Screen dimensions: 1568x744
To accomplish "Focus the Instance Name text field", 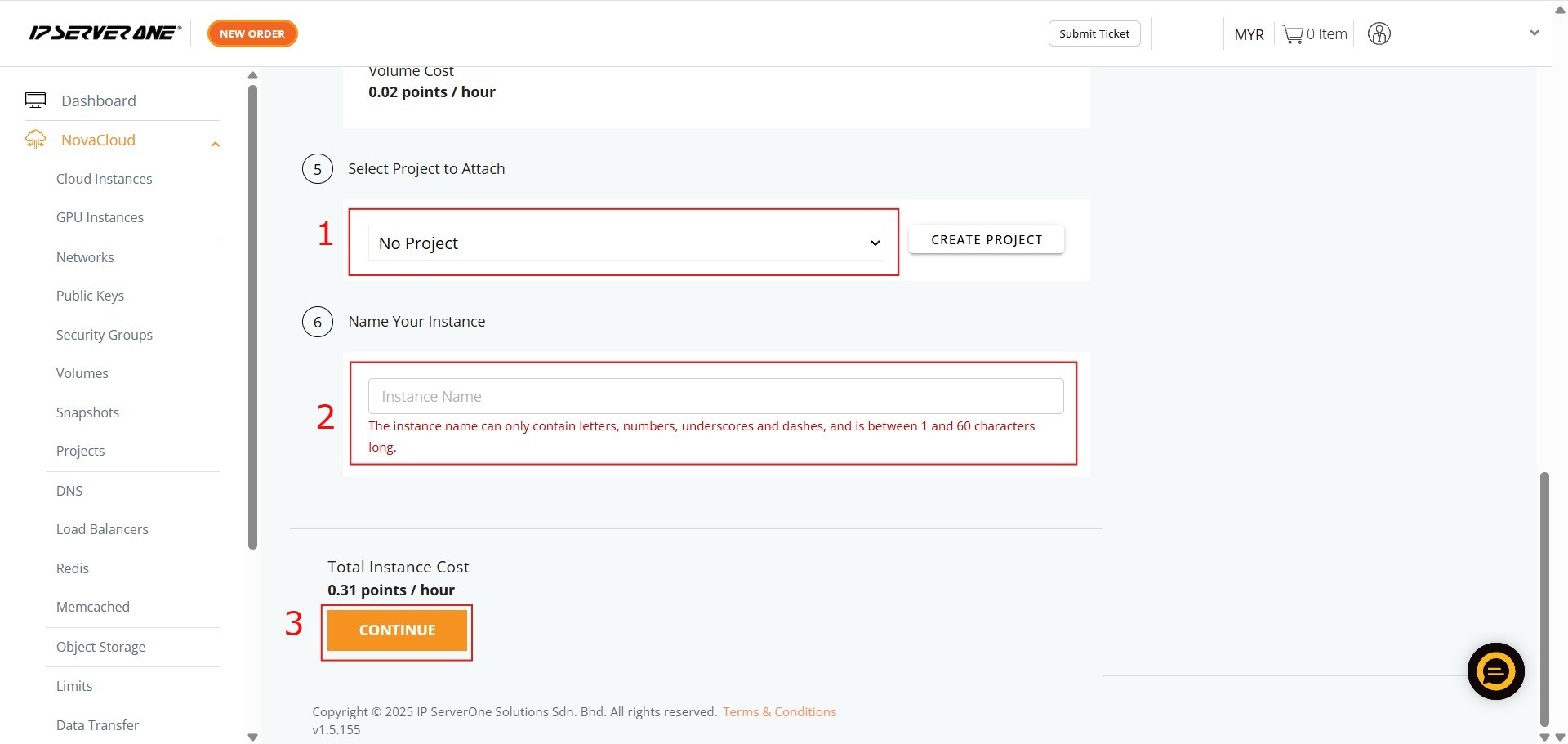I will tap(715, 396).
